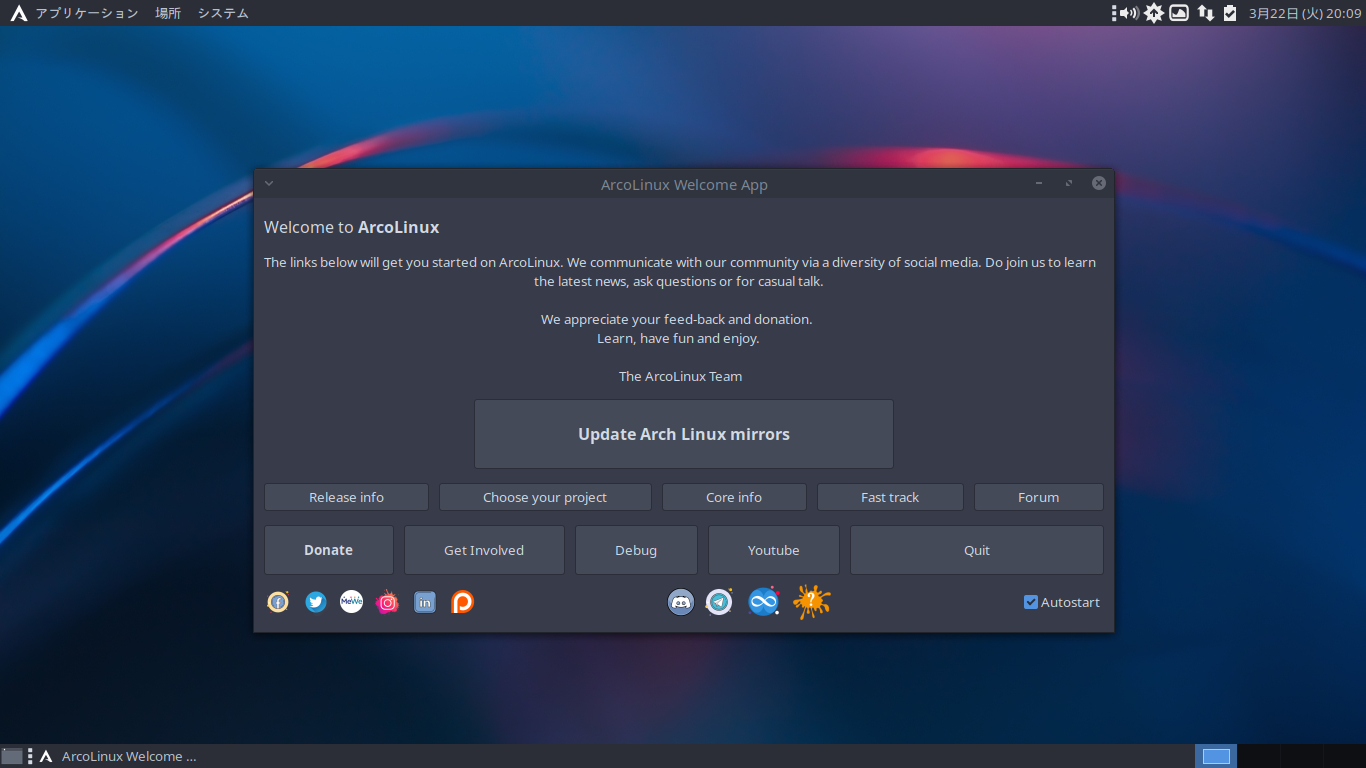Screen dimensions: 1366x768
Task: Close the ArcoLinux Welcome App window
Action: pyautogui.click(x=1099, y=184)
